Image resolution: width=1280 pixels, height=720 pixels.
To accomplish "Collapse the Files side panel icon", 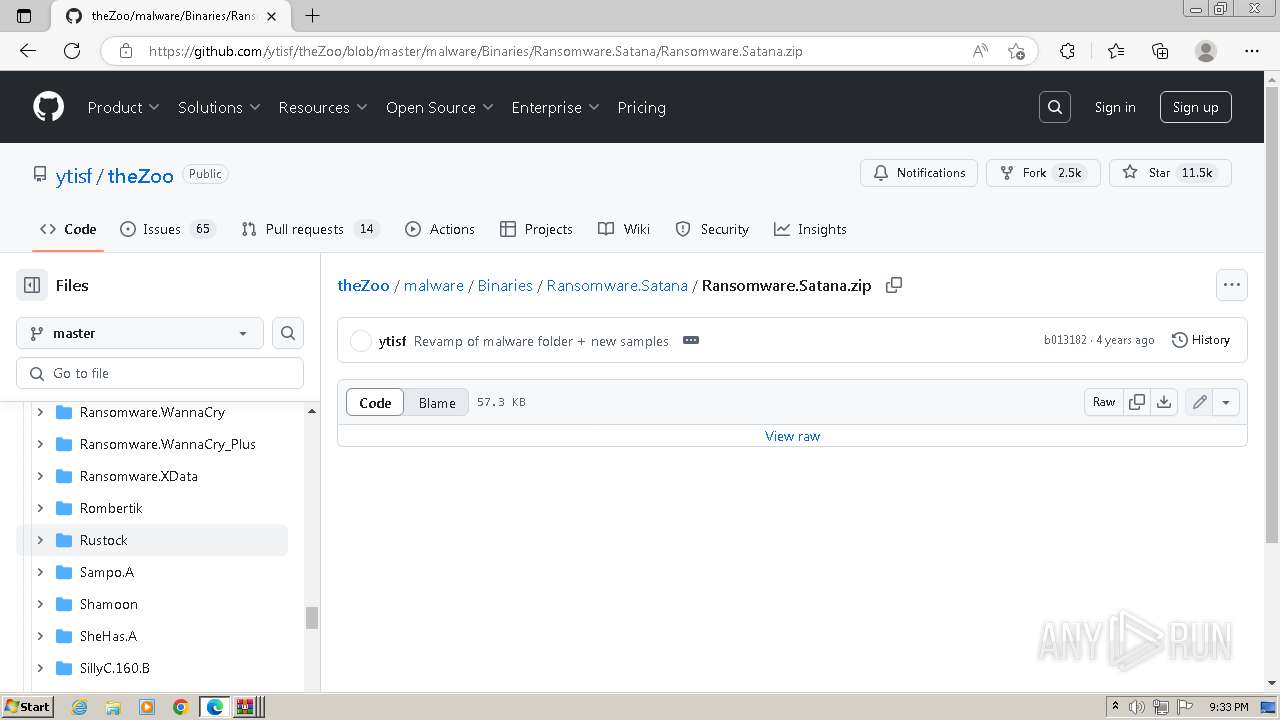I will pos(32,285).
